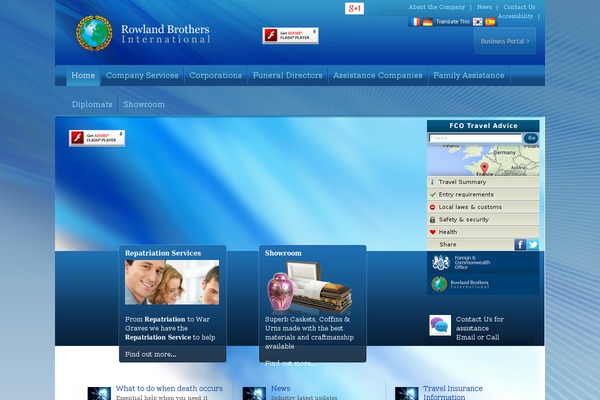The image size is (600, 400).
Task: Select the German flag translation icon
Action: [x=427, y=22]
